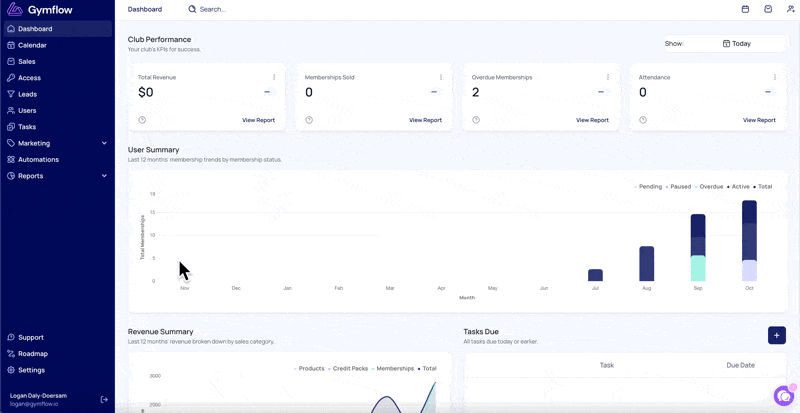Click the logout icon beside Logan Daly-Doersam
This screenshot has height=413, width=800.
tap(104, 399)
